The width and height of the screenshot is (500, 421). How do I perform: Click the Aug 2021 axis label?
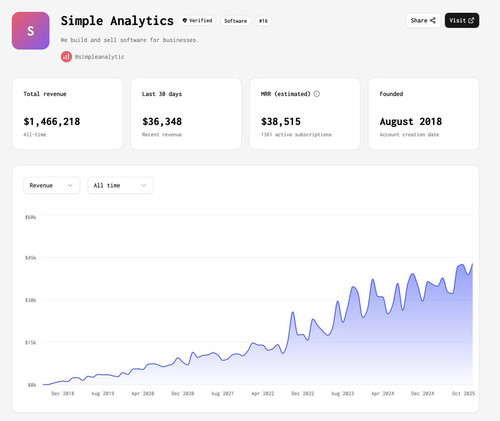point(222,393)
